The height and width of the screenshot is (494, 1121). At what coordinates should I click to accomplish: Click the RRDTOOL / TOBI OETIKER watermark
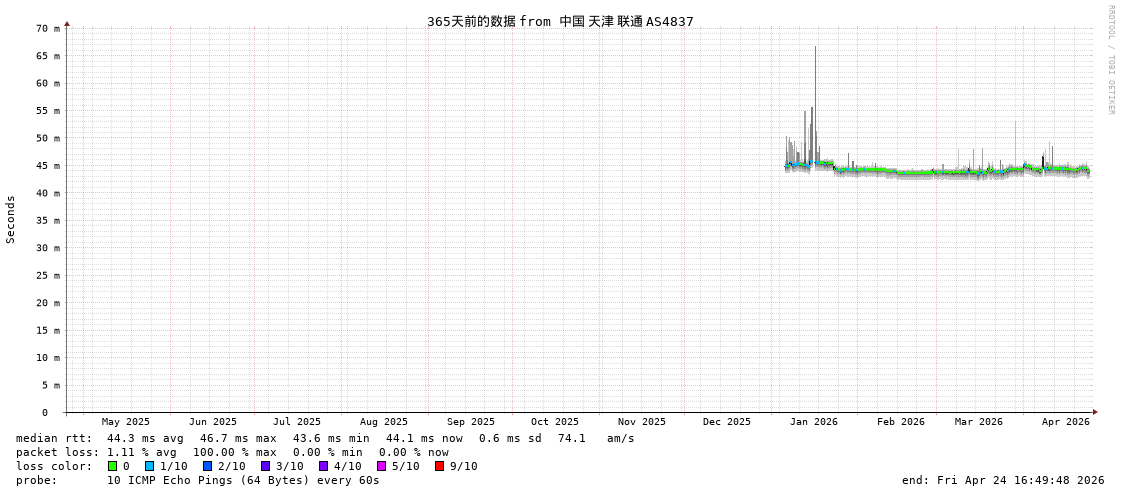pos(1110,60)
